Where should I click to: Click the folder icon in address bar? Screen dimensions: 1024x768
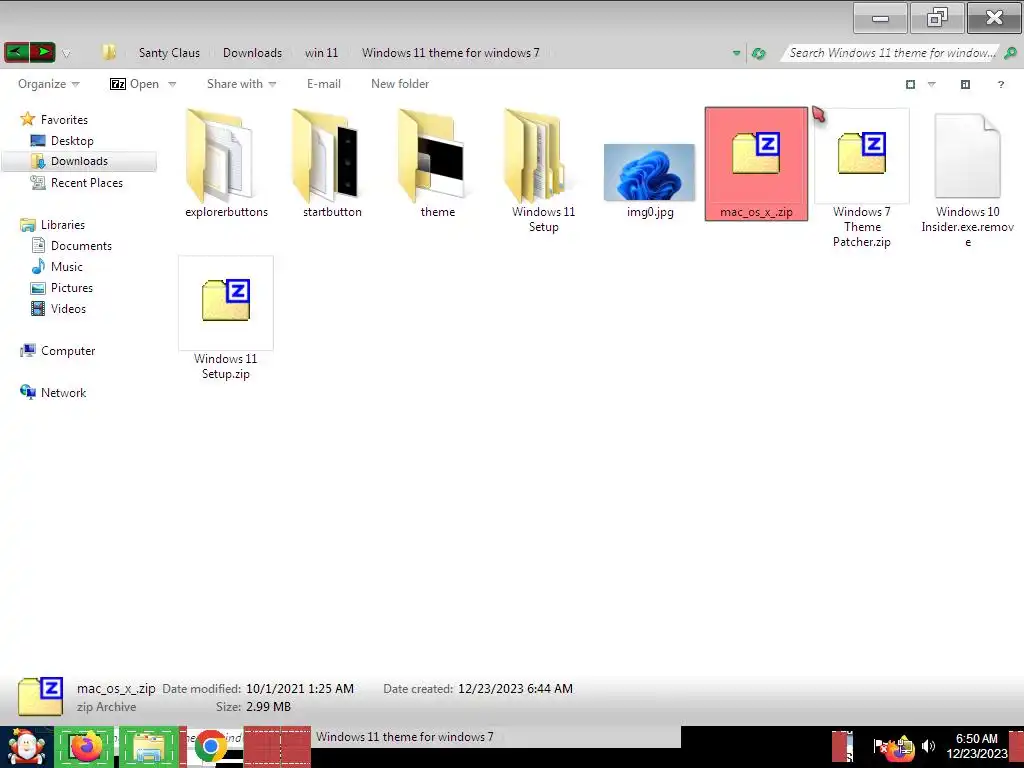click(x=109, y=52)
